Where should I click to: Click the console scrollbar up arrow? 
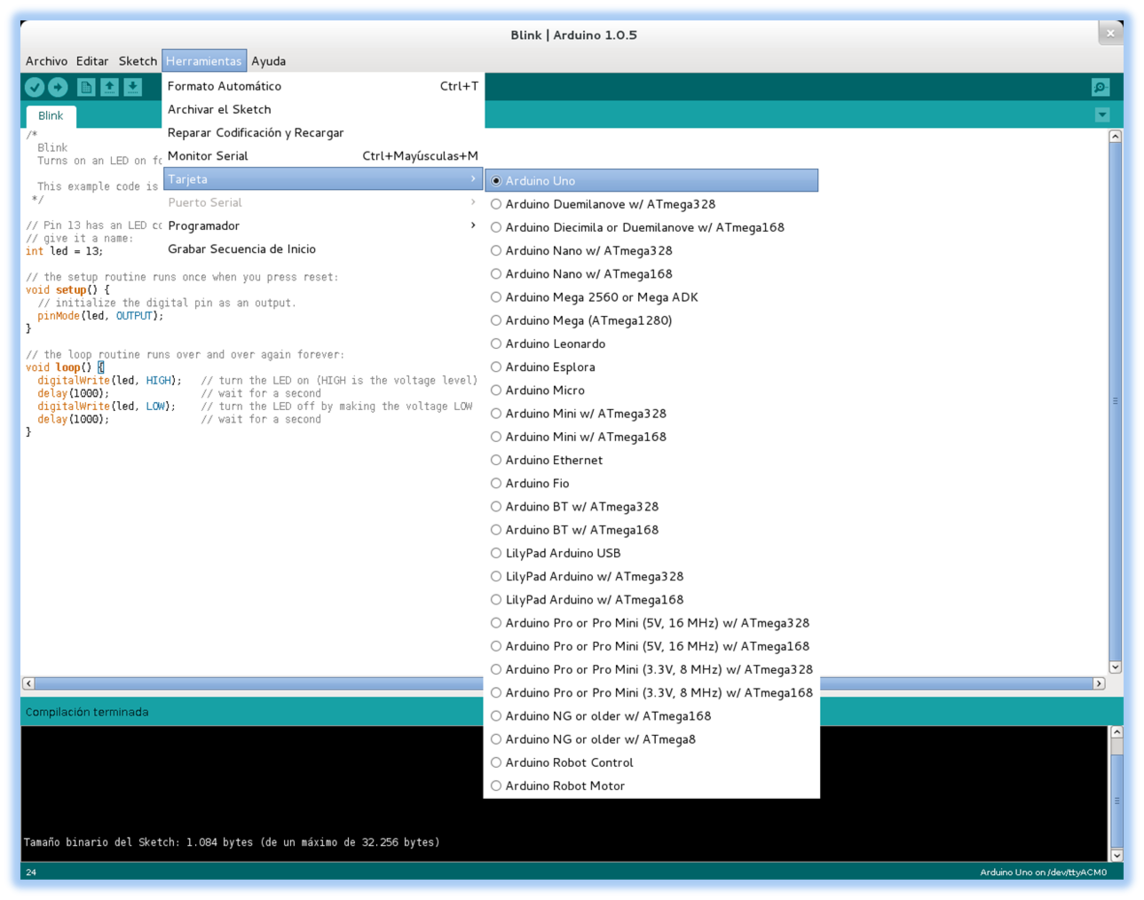click(x=1116, y=732)
